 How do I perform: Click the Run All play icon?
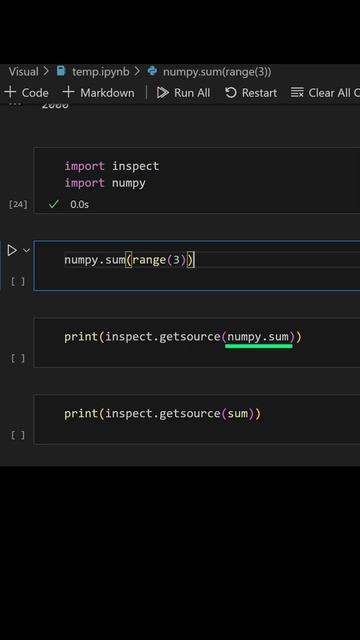(162, 93)
